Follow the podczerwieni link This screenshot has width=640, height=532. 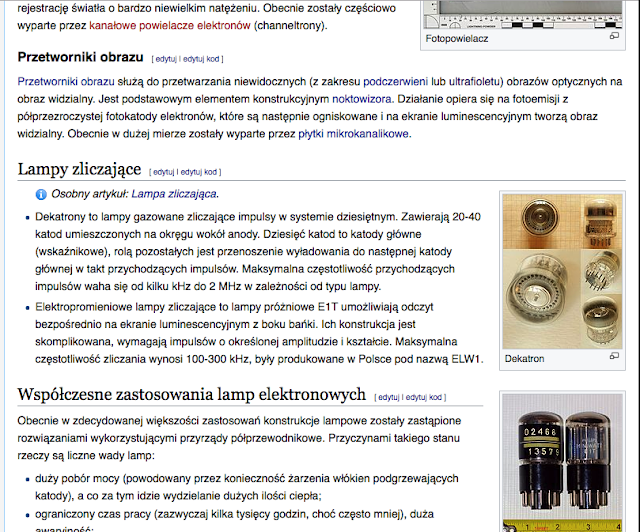click(x=396, y=82)
